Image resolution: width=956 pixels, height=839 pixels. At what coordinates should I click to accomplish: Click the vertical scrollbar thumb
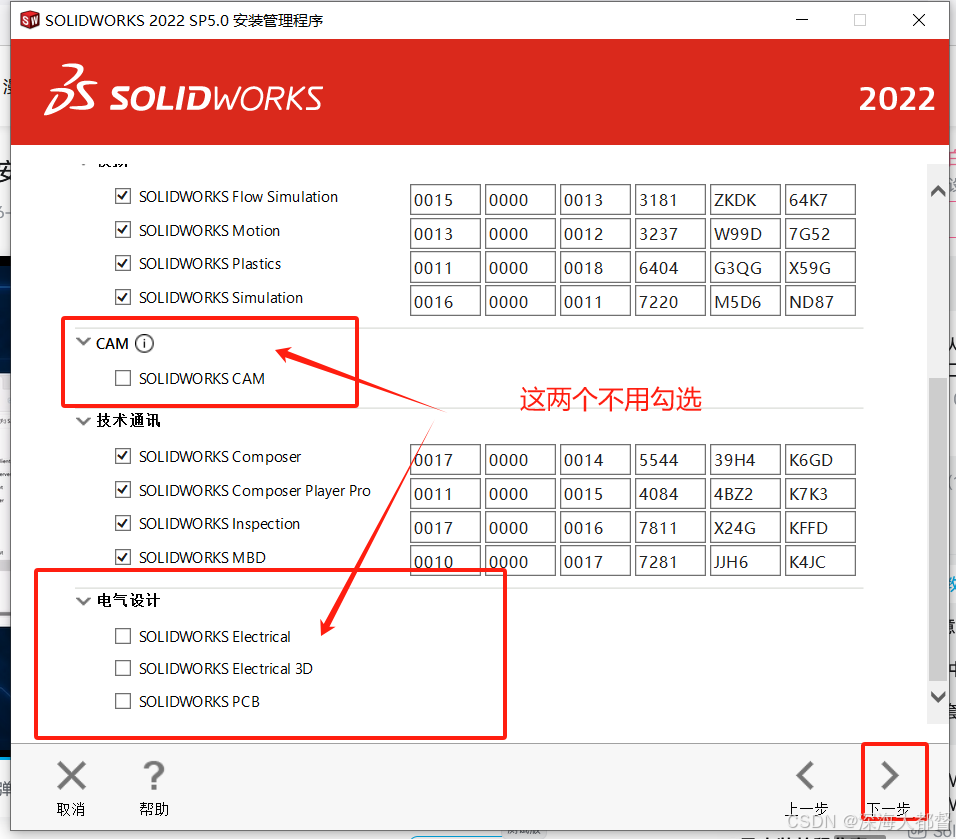[937, 529]
